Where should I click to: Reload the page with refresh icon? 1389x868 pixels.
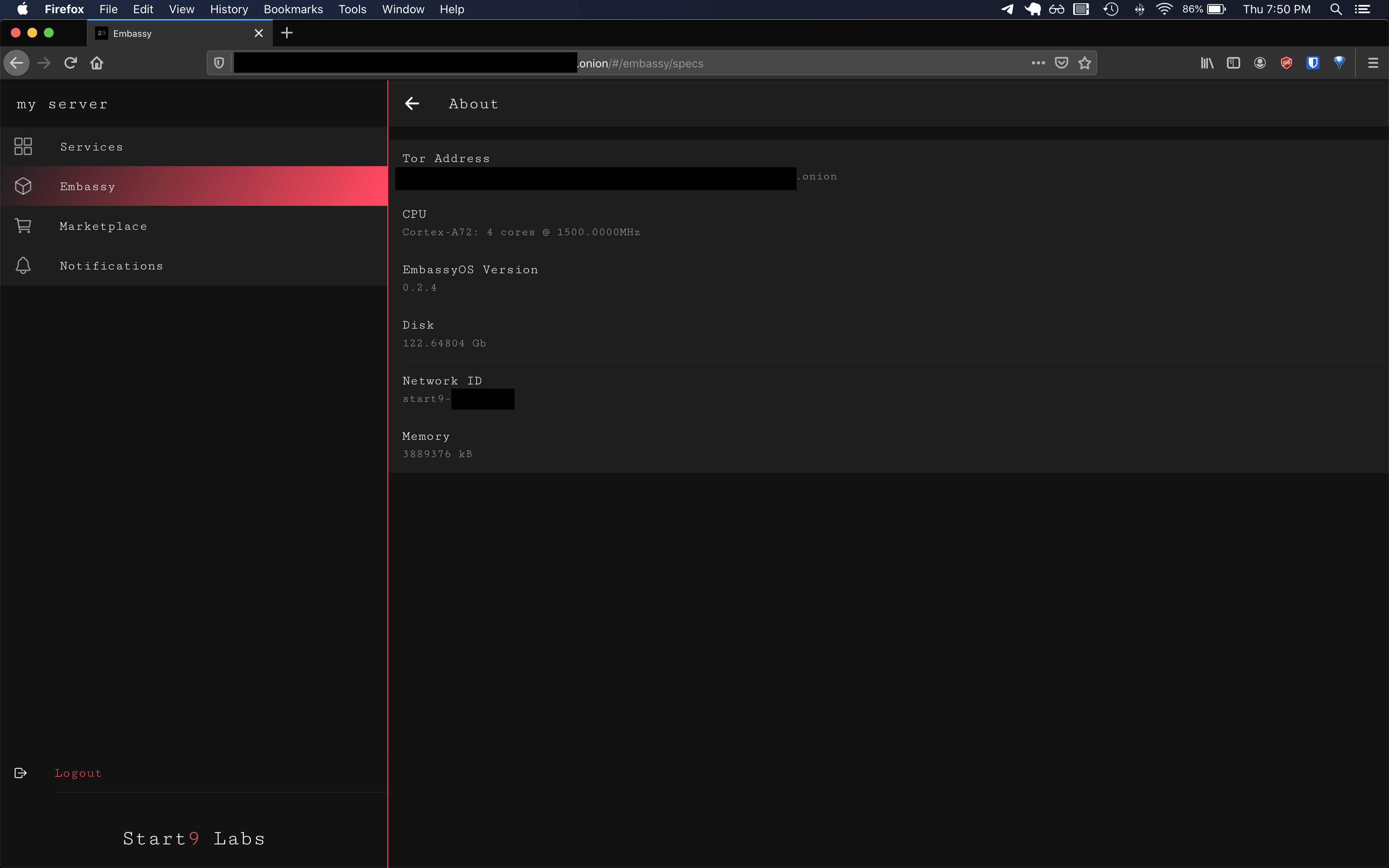pyautogui.click(x=71, y=63)
